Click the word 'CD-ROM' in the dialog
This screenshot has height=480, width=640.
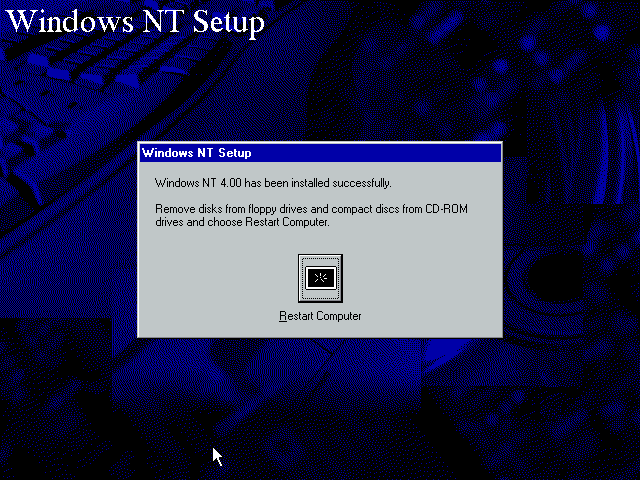pos(446,209)
